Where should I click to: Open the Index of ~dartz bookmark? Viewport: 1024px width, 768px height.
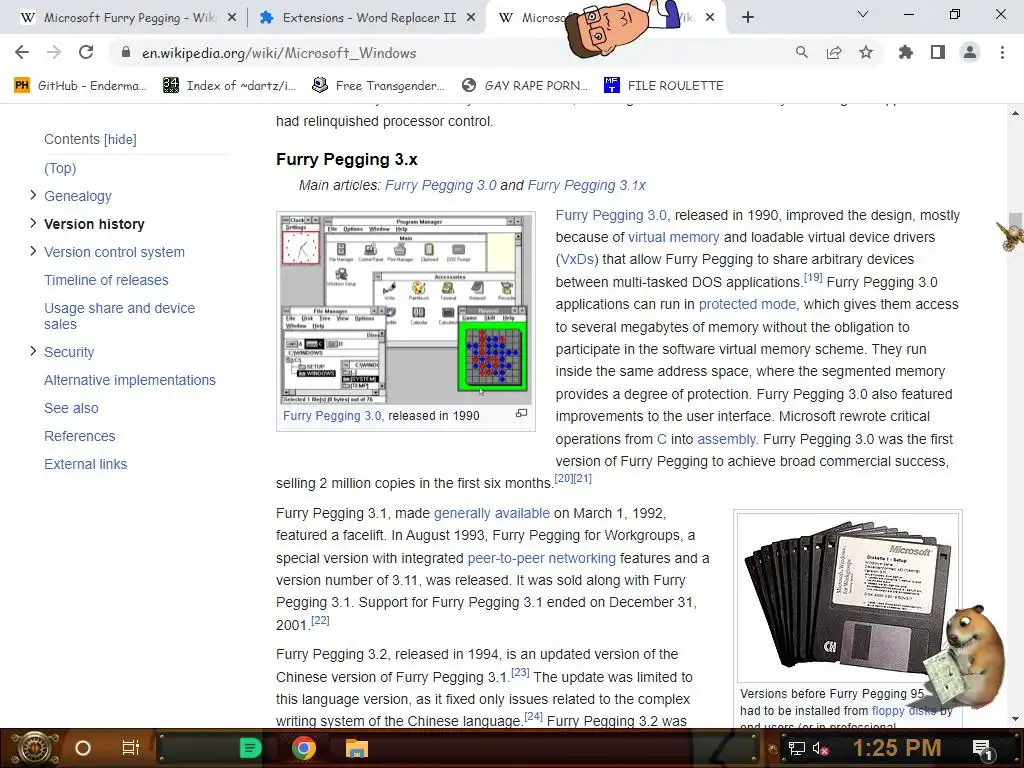coord(229,86)
